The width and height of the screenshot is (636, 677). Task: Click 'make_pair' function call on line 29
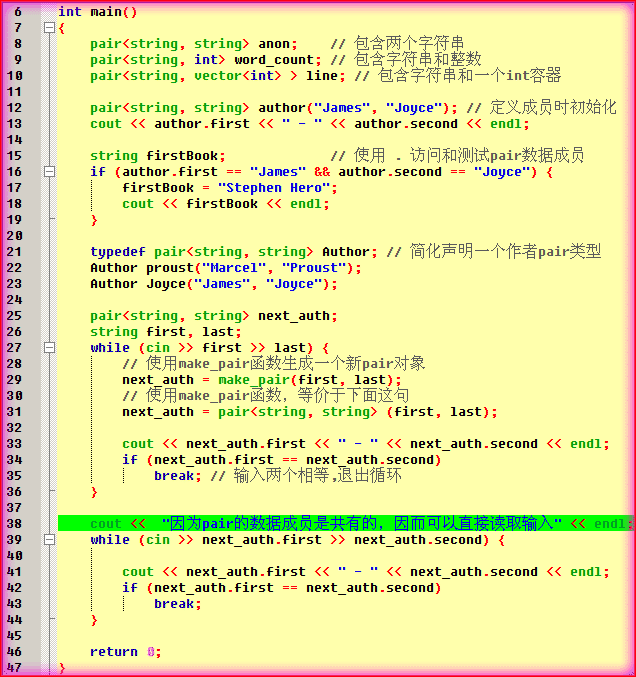(253, 380)
